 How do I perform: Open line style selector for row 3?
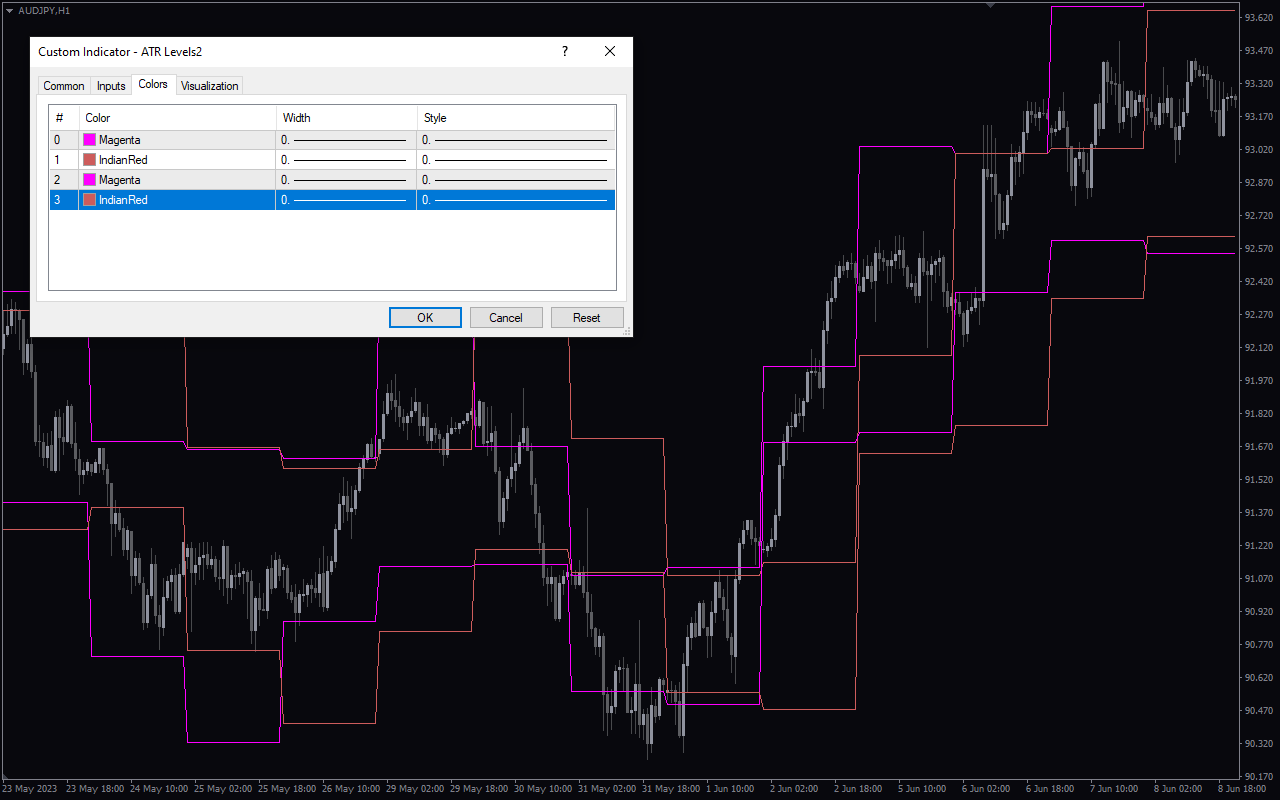[516, 200]
